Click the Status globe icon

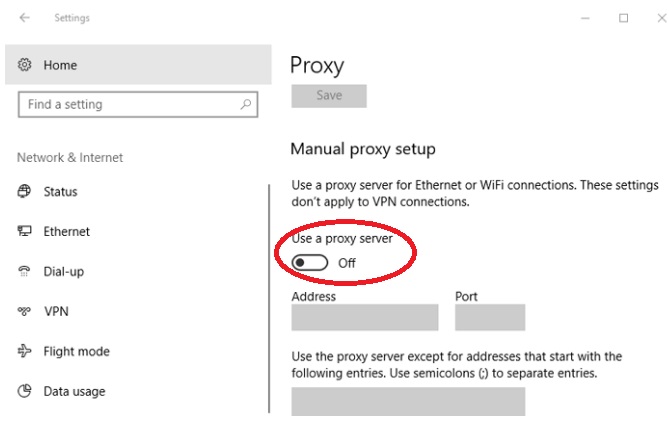click(24, 191)
